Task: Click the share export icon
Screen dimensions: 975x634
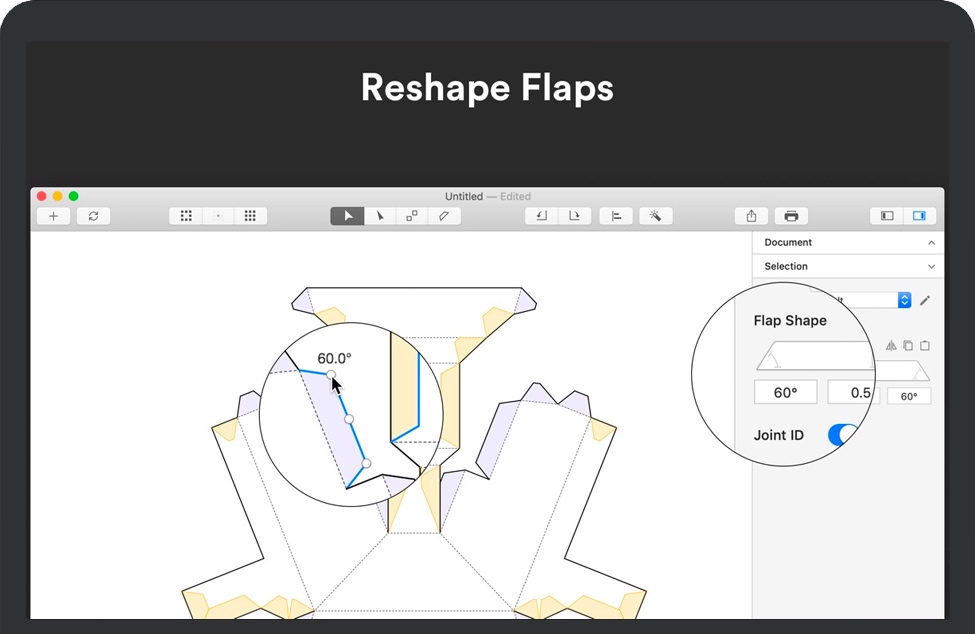Action: click(751, 216)
